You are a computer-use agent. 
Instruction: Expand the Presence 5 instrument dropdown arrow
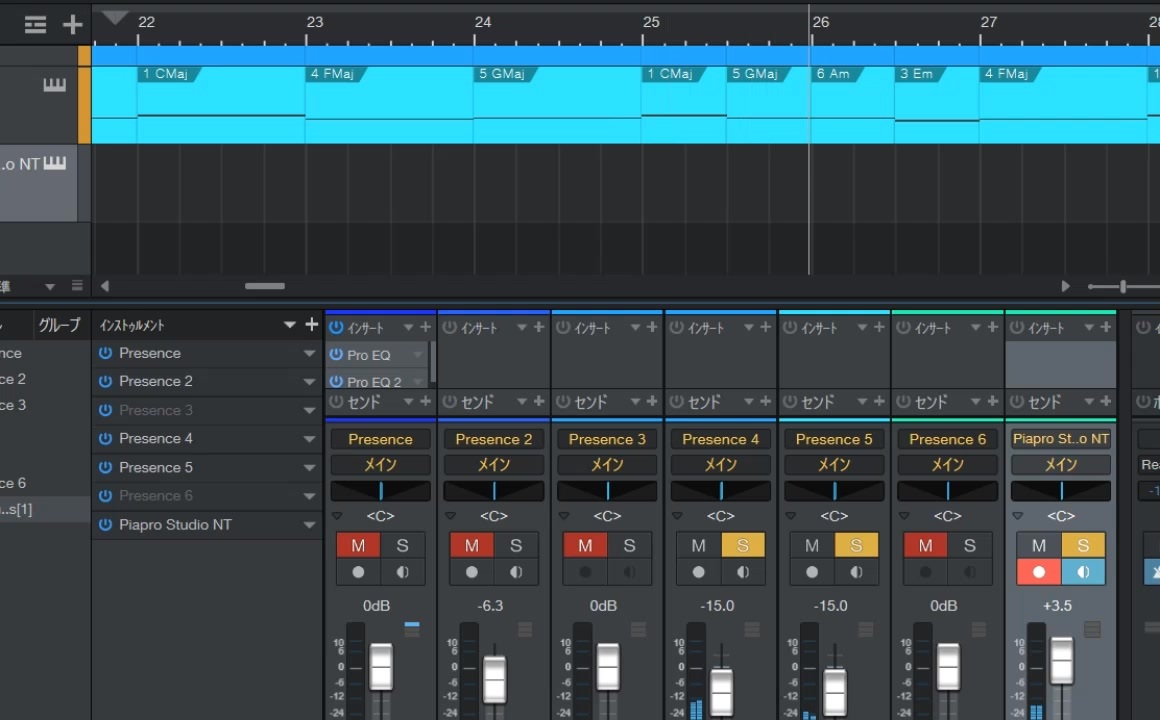coord(309,467)
